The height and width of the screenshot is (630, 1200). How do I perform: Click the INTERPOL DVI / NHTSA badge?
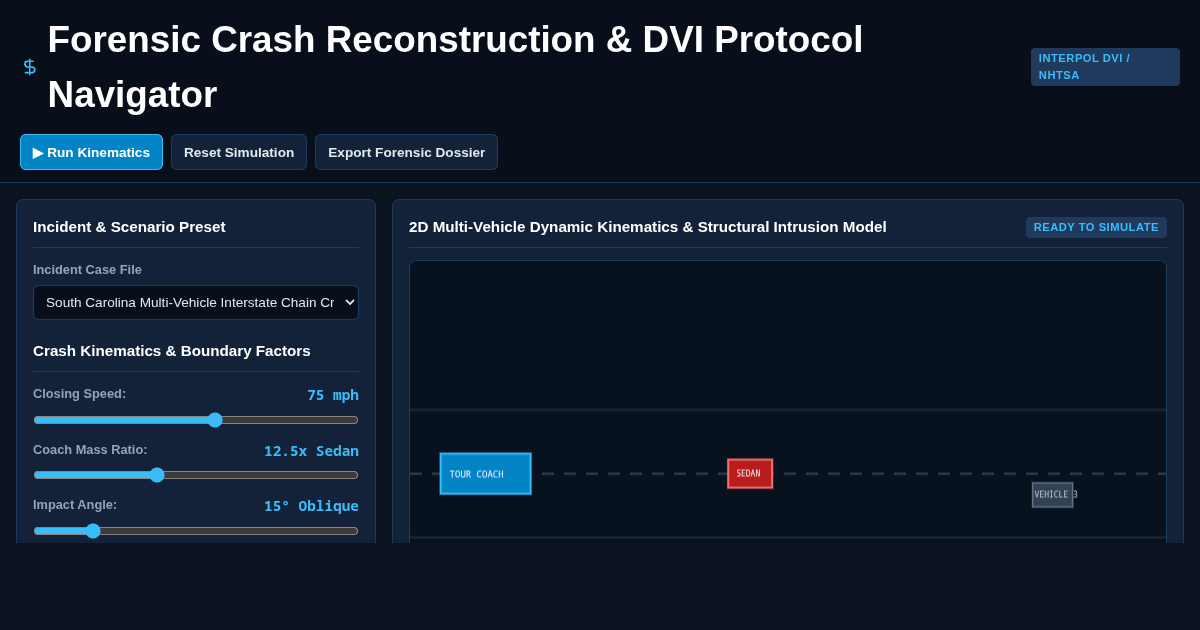pyautogui.click(x=1105, y=67)
